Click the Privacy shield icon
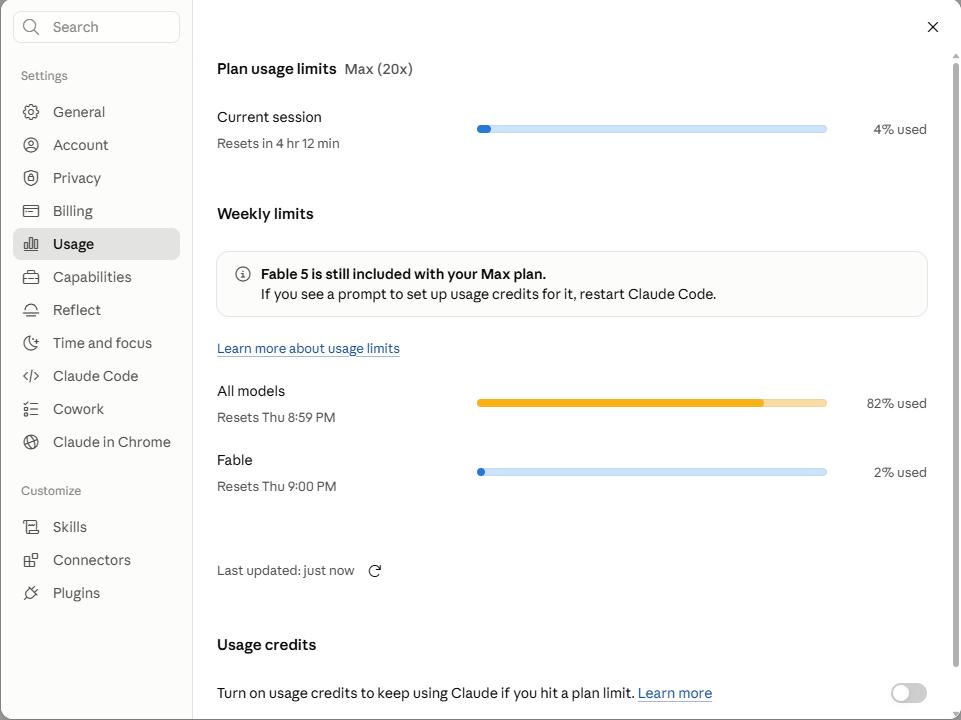The image size is (961, 720). [31, 178]
